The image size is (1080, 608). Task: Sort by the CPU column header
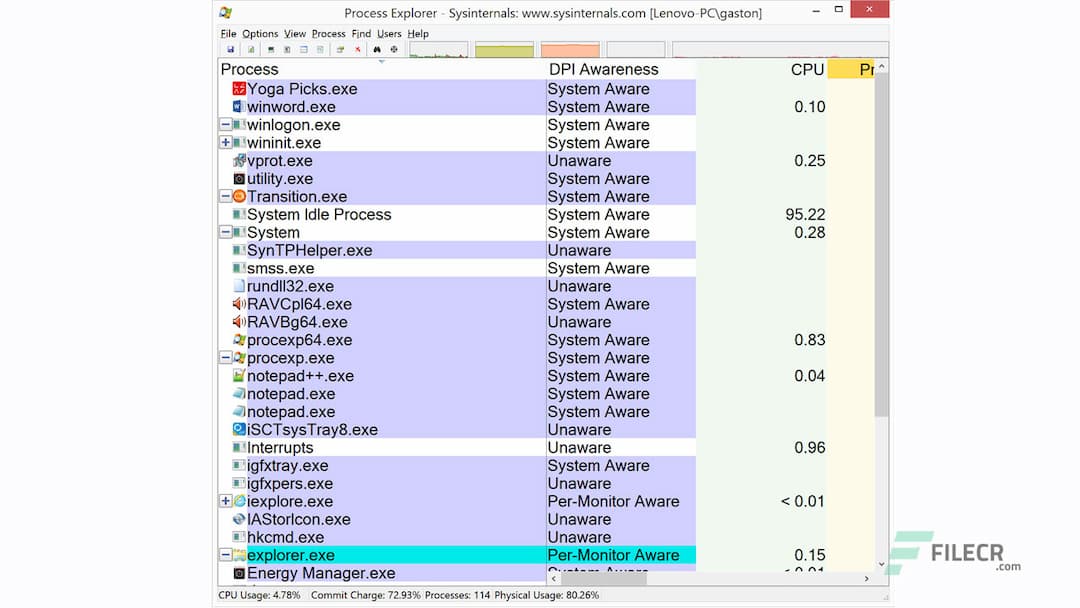coord(808,69)
